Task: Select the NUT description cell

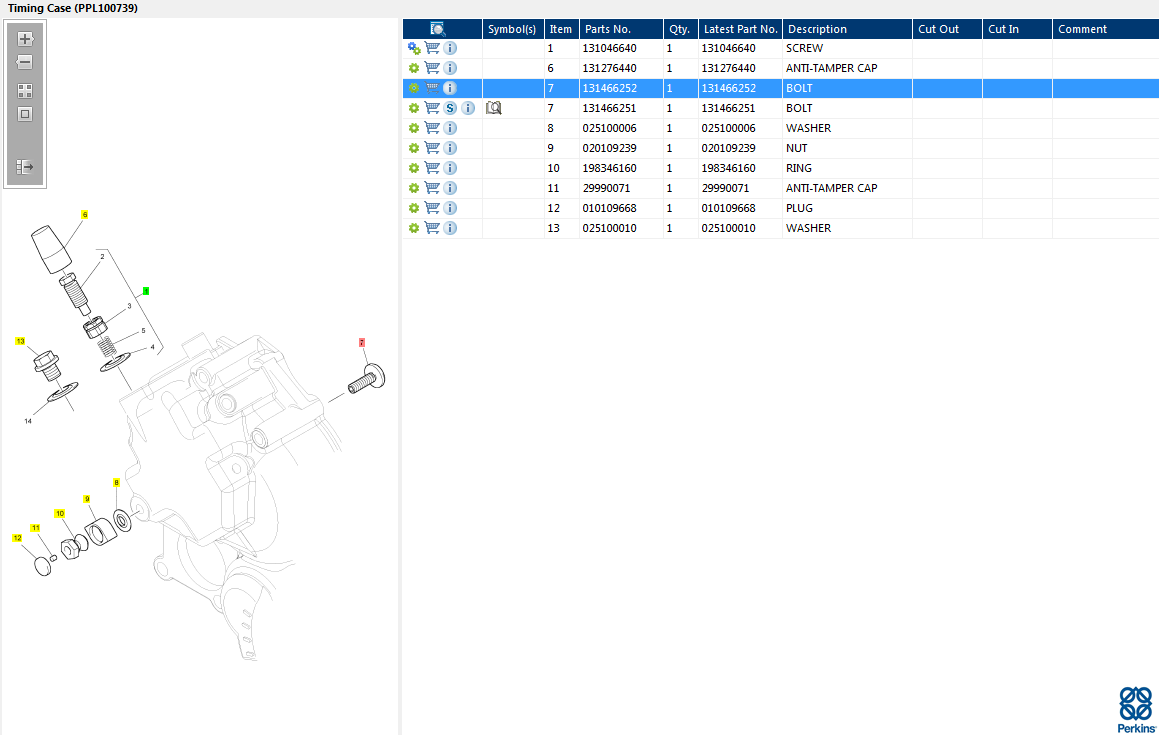Action: (847, 148)
